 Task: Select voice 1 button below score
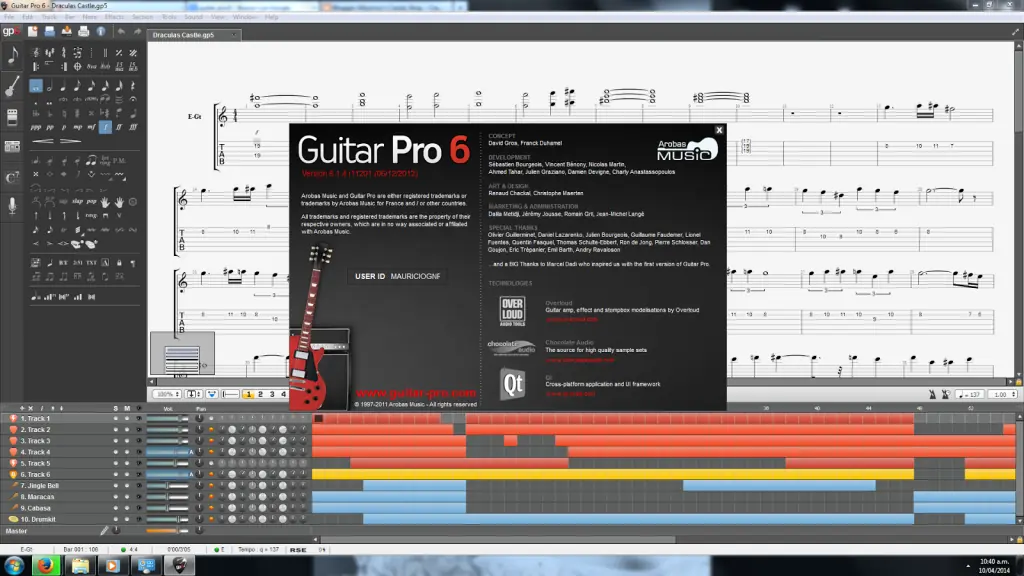[x=248, y=394]
